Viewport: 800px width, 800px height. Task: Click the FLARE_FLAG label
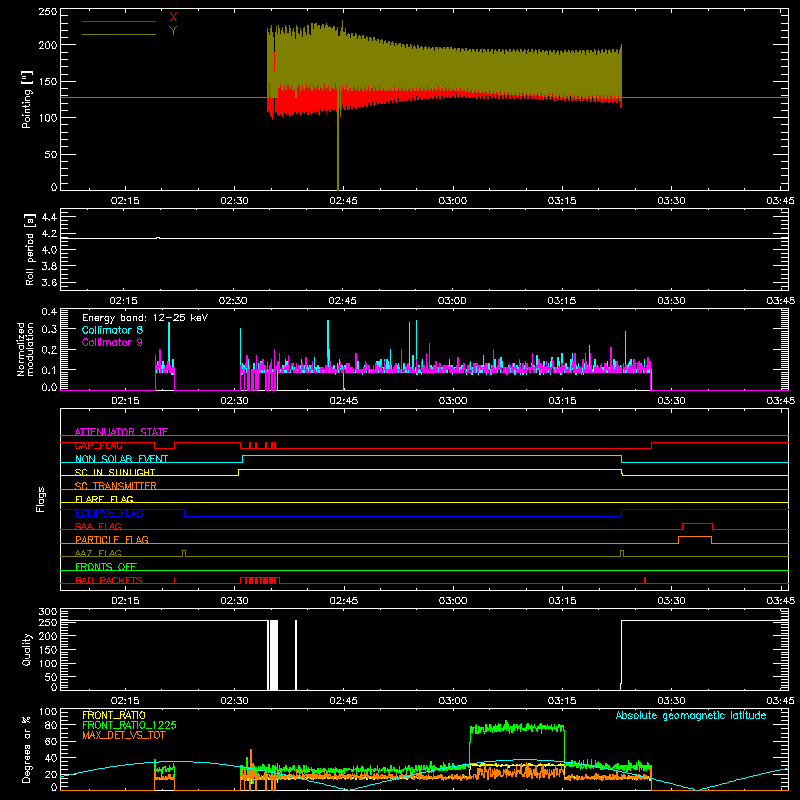[x=104, y=499]
